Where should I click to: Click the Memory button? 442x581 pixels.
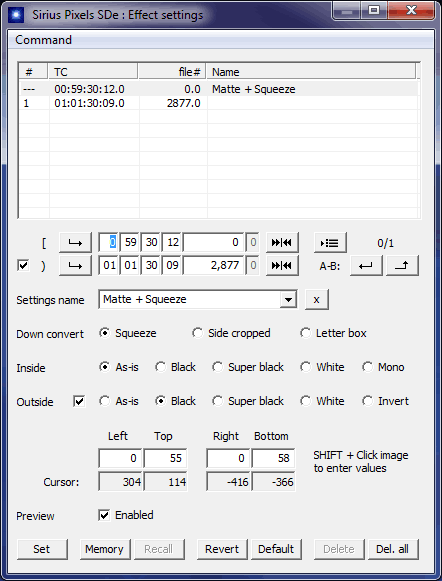(x=104, y=549)
